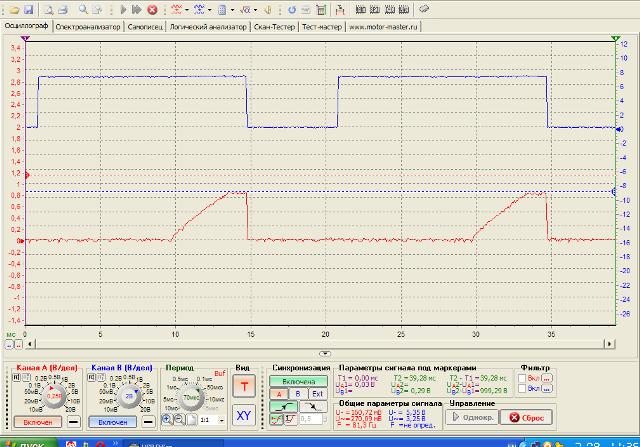Image resolution: width=640 pixels, height=447 pixels.
Task: Select Ext synchronization source
Action: pos(316,394)
